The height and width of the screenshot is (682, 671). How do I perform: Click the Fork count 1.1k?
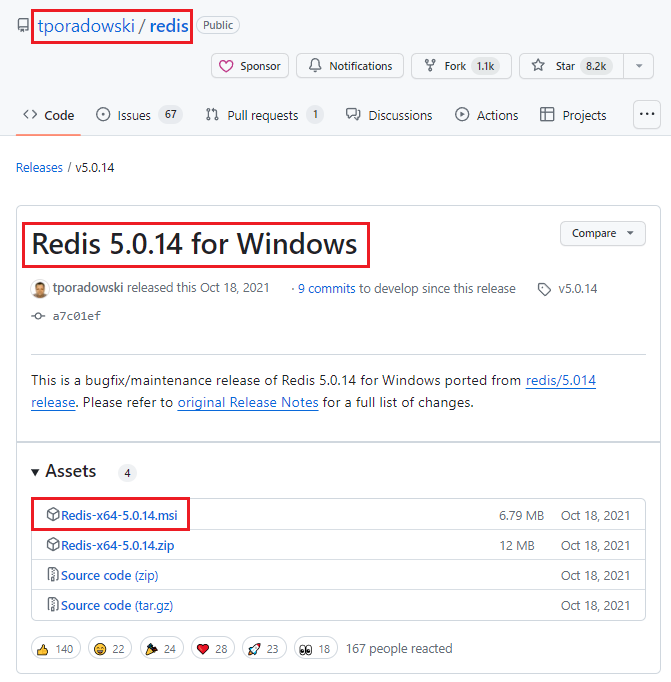coord(485,66)
